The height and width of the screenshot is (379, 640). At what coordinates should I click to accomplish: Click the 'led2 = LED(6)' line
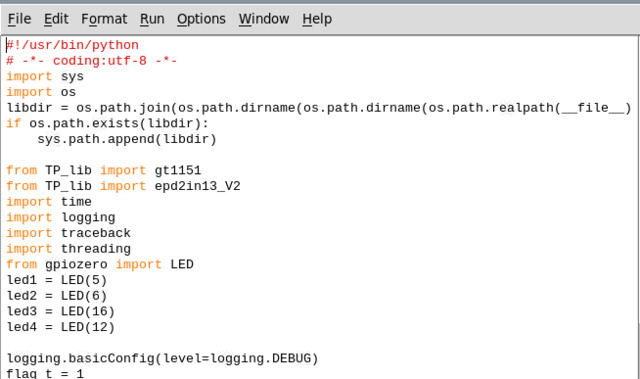(x=57, y=296)
